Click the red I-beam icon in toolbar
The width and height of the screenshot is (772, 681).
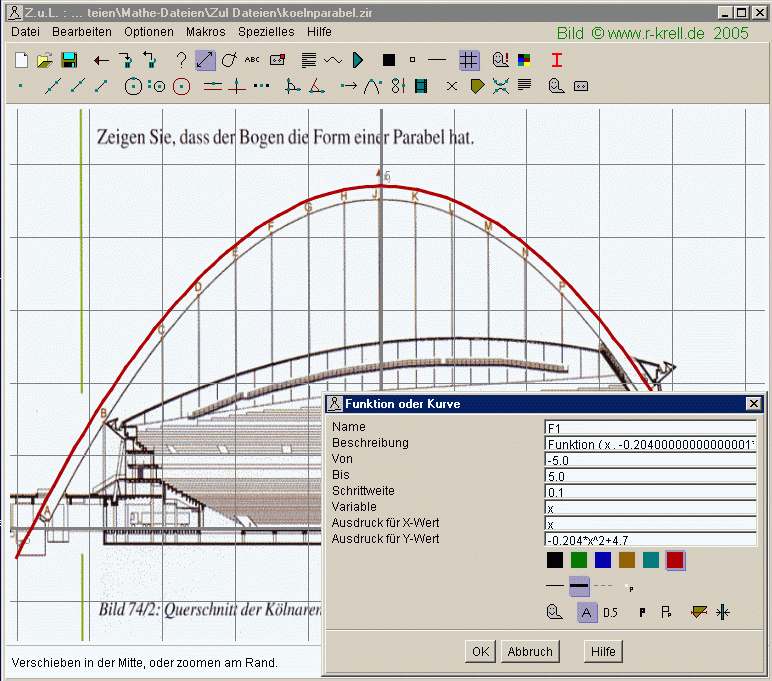[557, 60]
